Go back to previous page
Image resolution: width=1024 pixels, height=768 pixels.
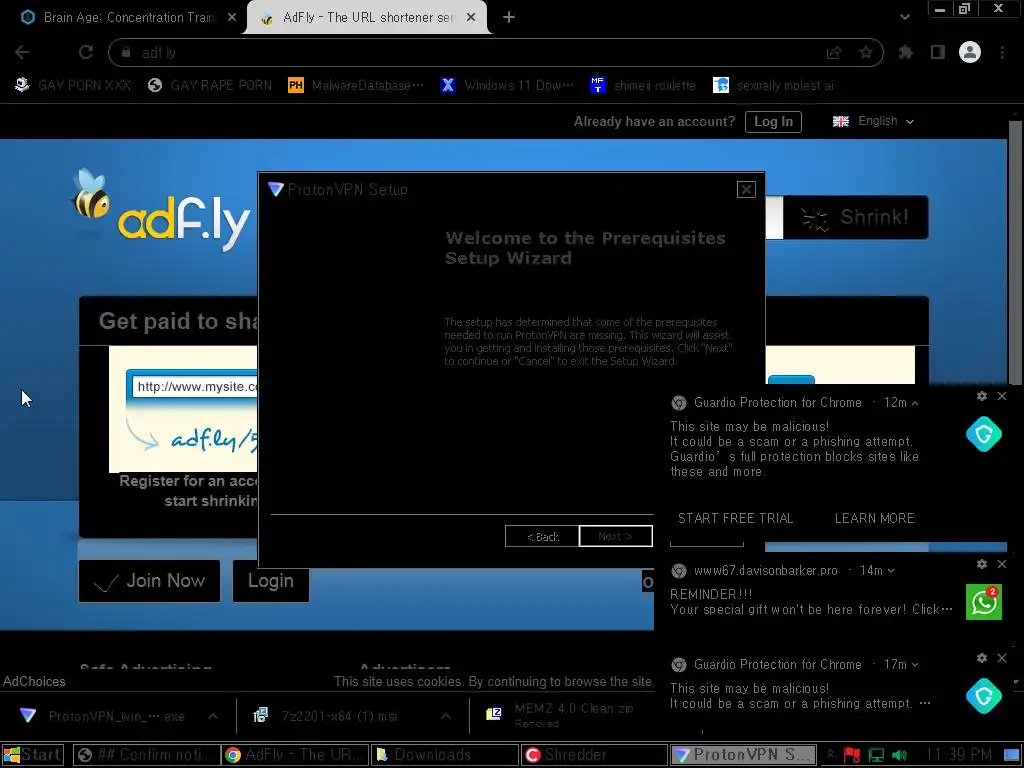tap(22, 52)
